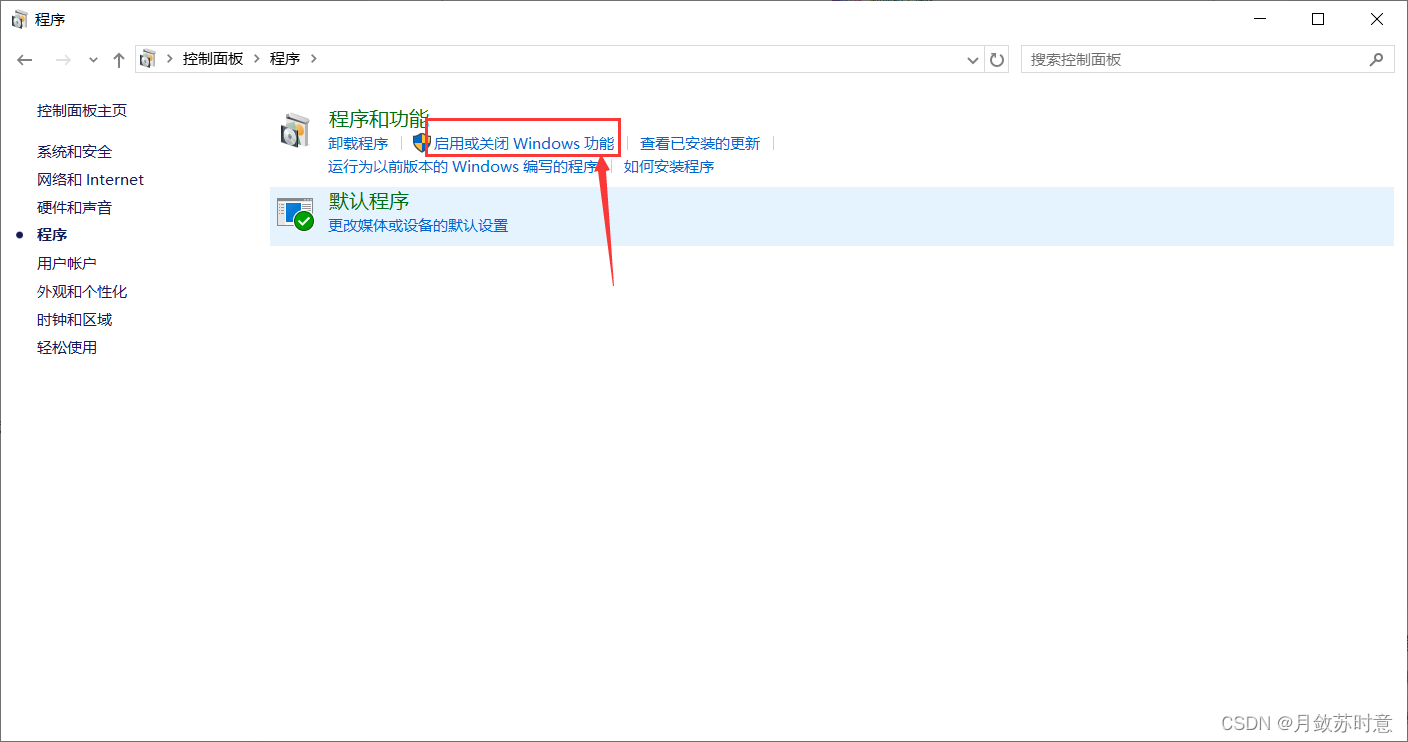Expand chevron after 程序 breadcrumb
Image resolution: width=1408 pixels, height=742 pixels.
click(314, 59)
